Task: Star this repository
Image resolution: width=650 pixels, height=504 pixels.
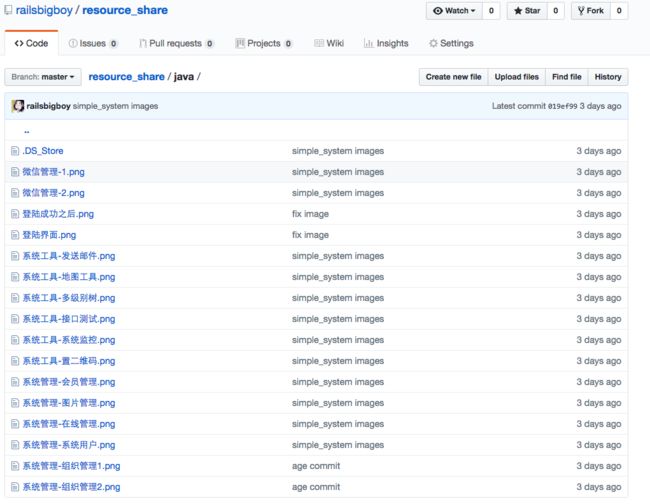Action: [527, 11]
